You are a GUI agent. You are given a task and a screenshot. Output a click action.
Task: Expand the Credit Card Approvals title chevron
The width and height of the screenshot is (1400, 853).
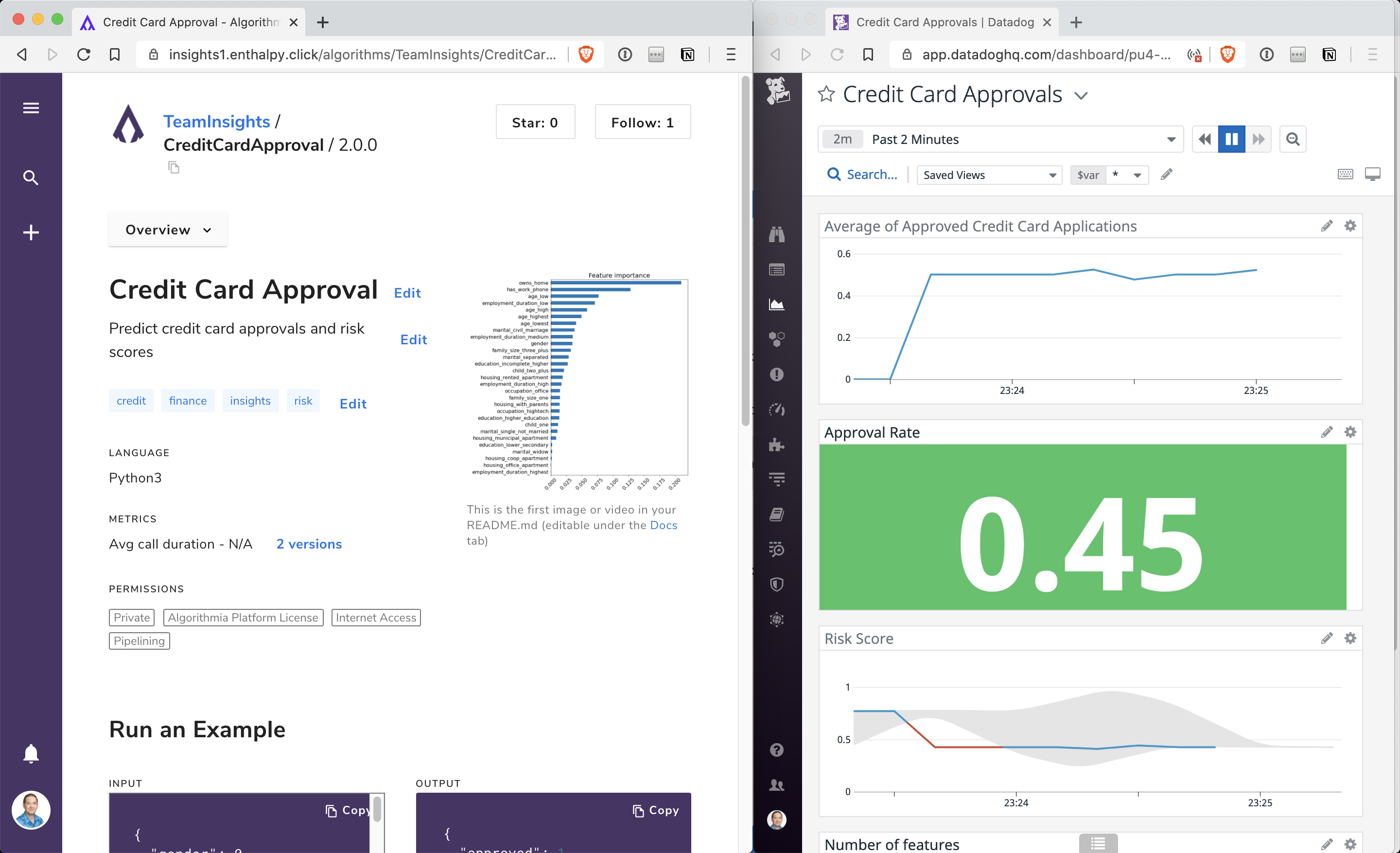click(1081, 95)
